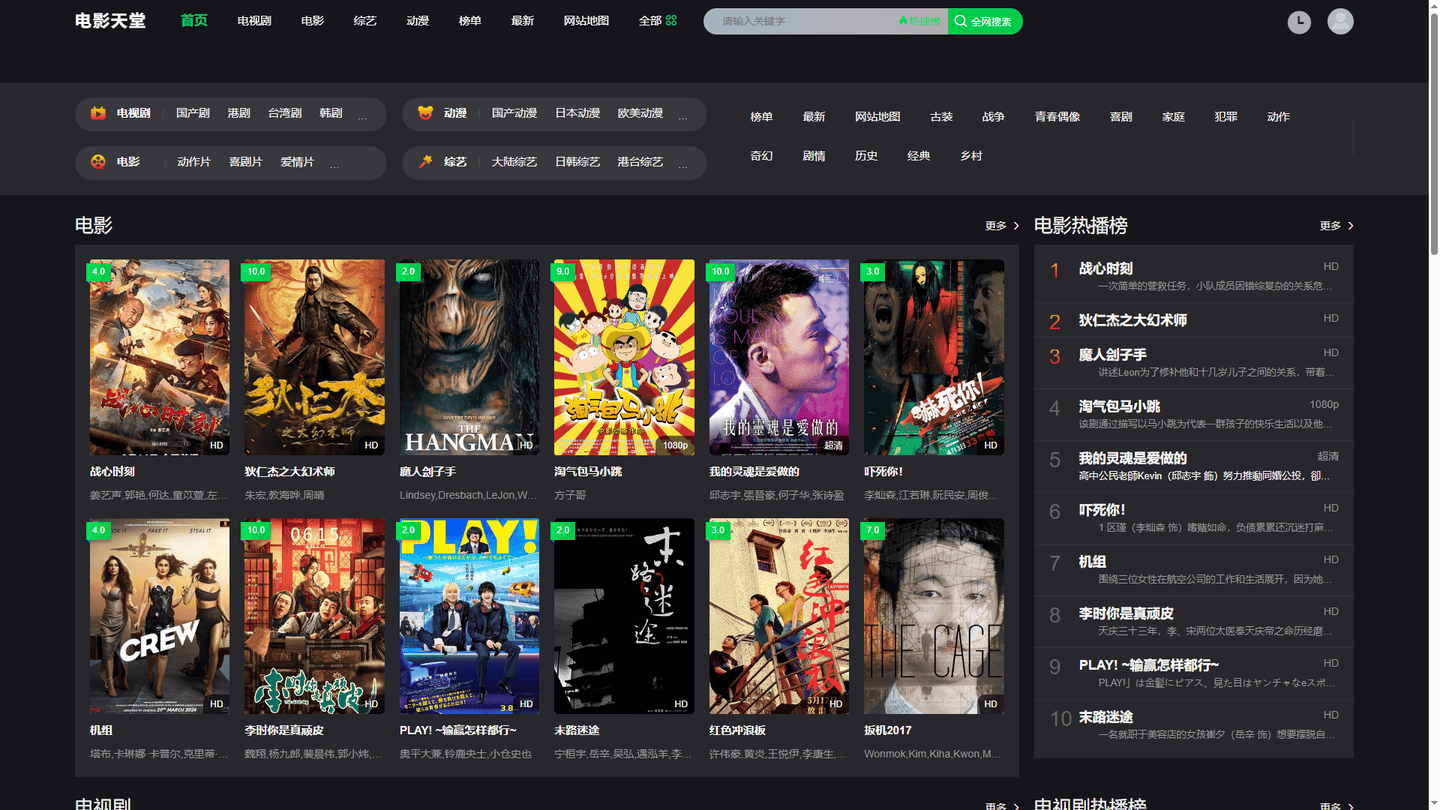This screenshot has height=810, width=1440.
Task: Open 榜单 in top navigation
Action: [470, 21]
